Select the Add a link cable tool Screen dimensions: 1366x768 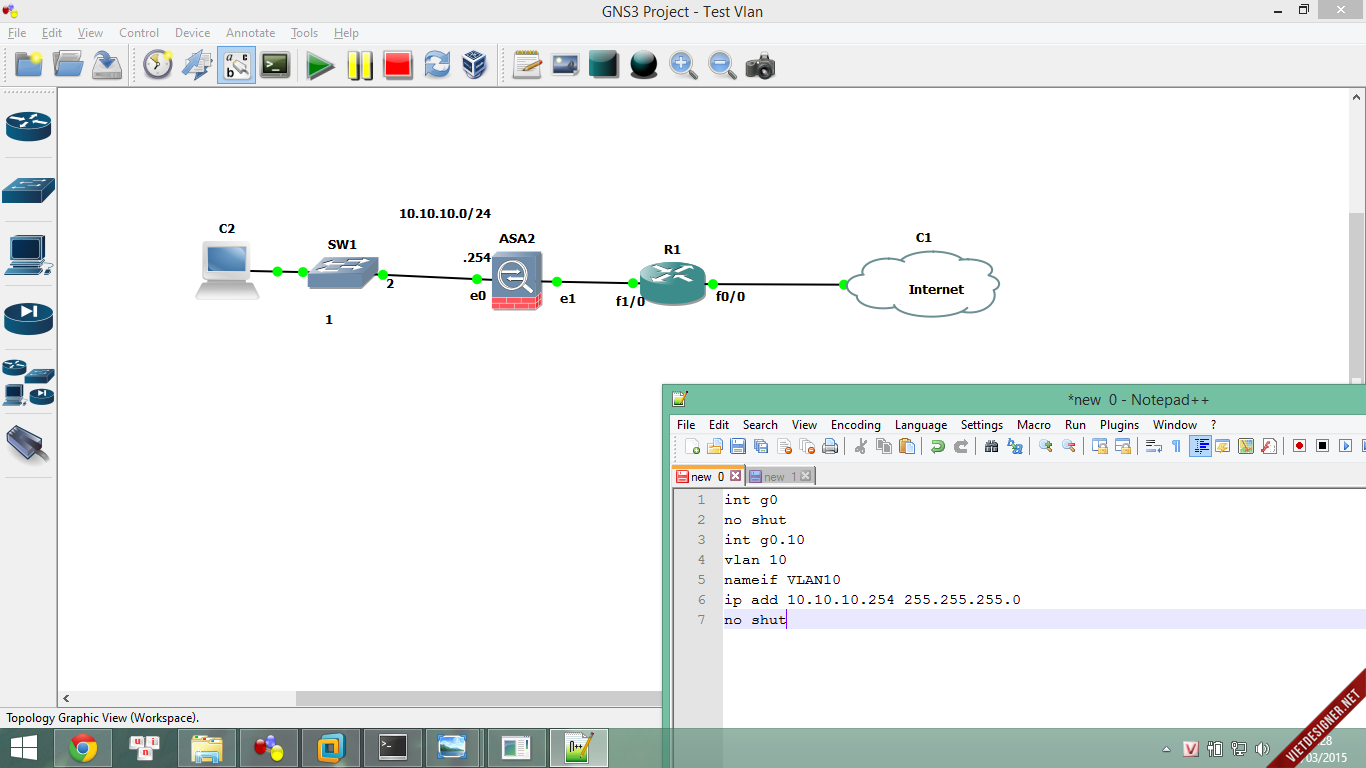click(x=28, y=445)
